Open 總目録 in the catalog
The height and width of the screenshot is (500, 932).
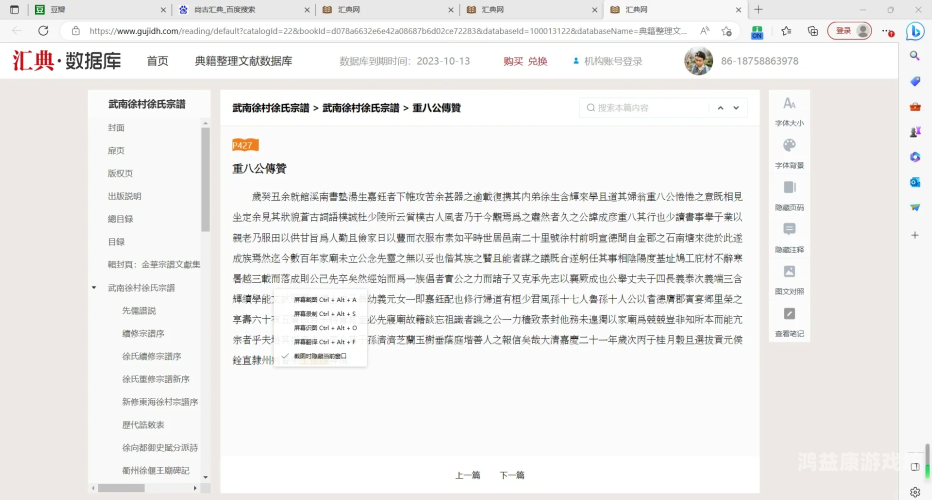120,219
